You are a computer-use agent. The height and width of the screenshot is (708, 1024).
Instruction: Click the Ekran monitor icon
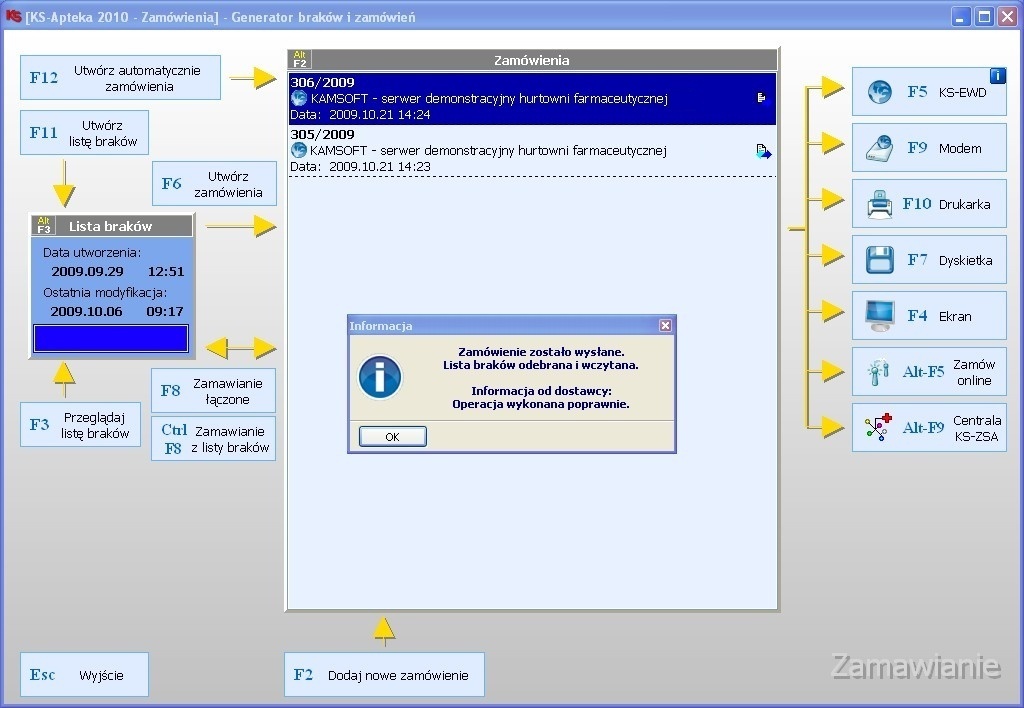tap(879, 317)
